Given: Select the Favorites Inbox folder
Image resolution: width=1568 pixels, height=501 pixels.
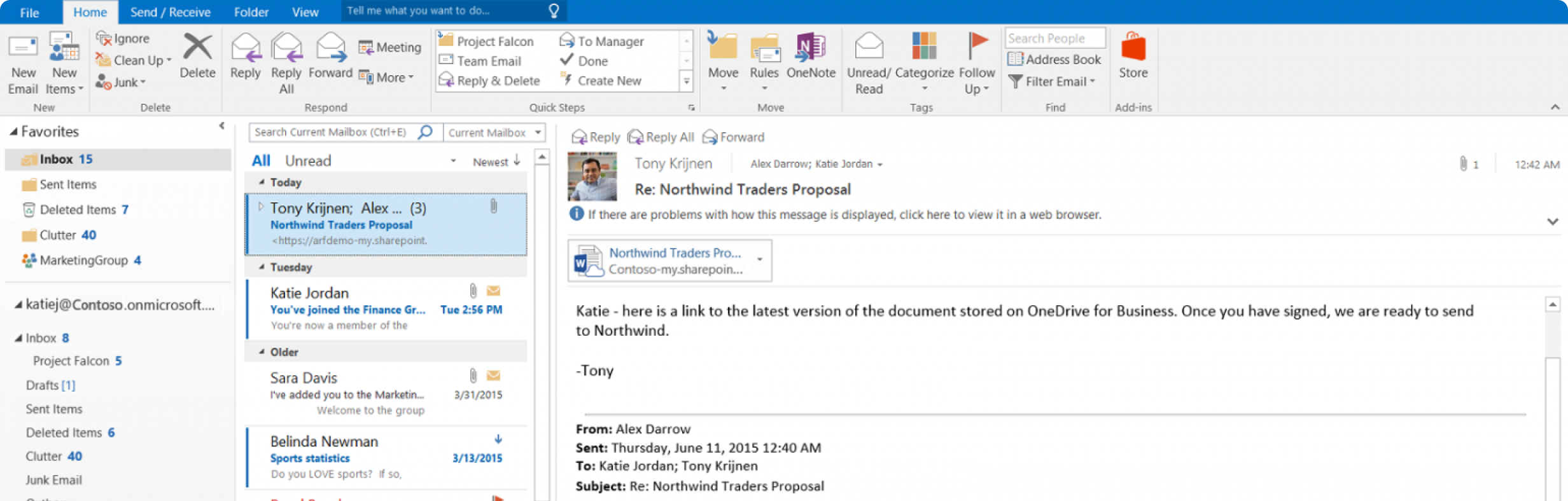Looking at the screenshot, I should [x=118, y=159].
